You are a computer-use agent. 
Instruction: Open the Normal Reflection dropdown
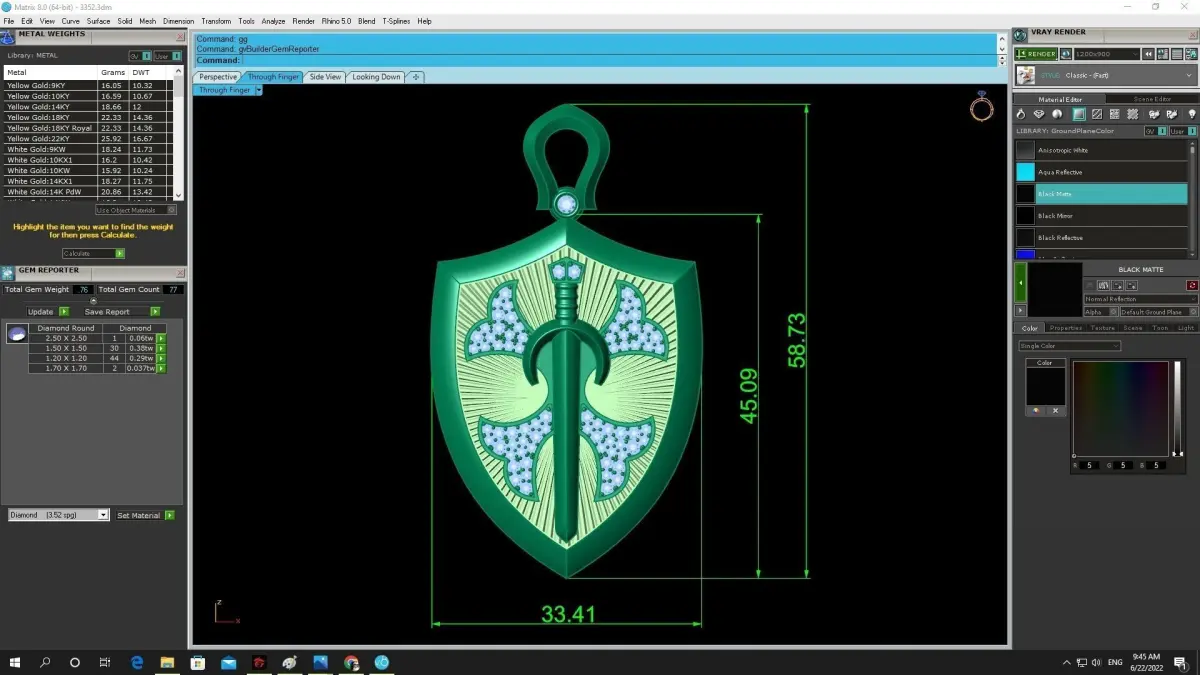tap(1141, 299)
